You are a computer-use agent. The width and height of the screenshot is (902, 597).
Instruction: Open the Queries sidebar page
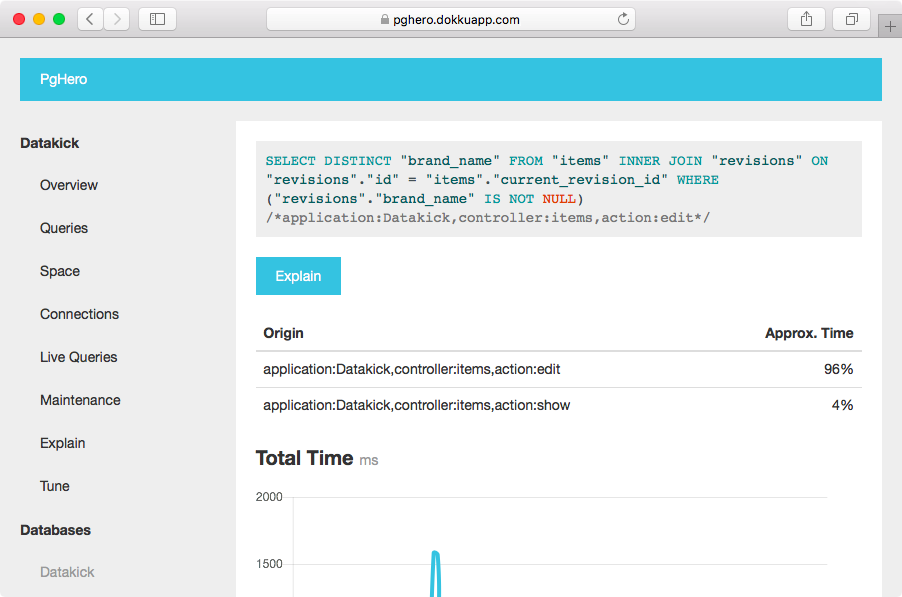[64, 228]
